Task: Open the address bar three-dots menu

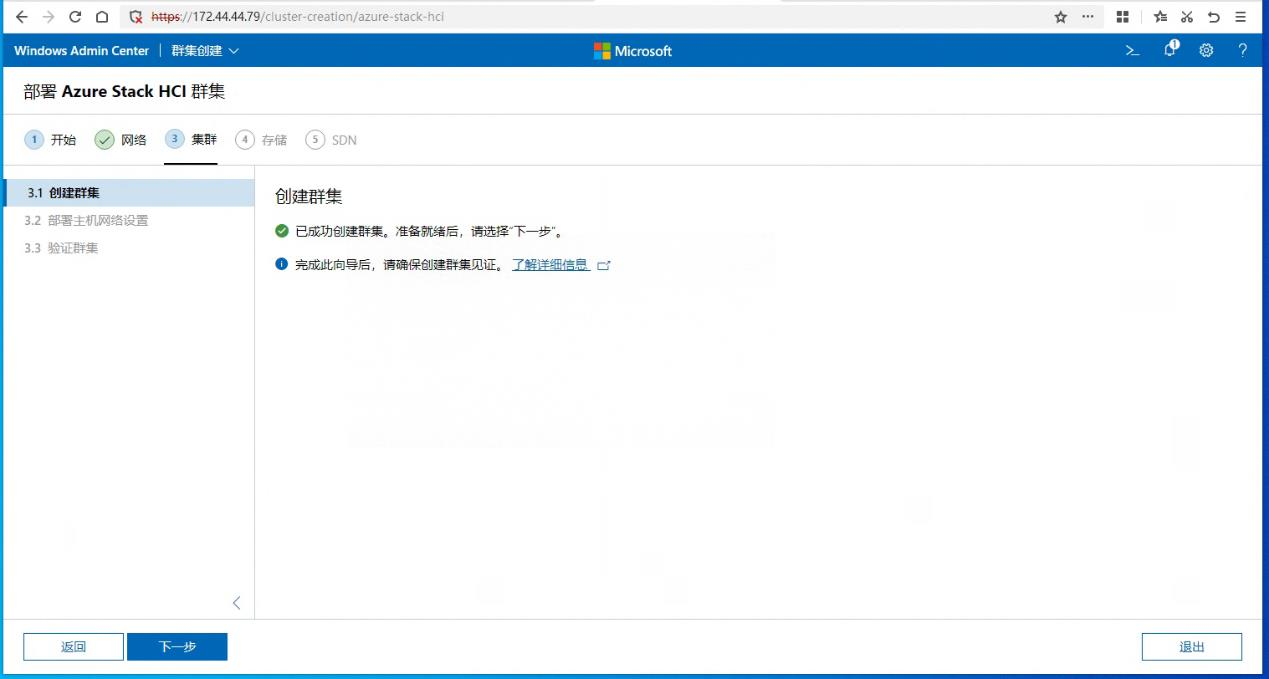Action: pos(1088,17)
